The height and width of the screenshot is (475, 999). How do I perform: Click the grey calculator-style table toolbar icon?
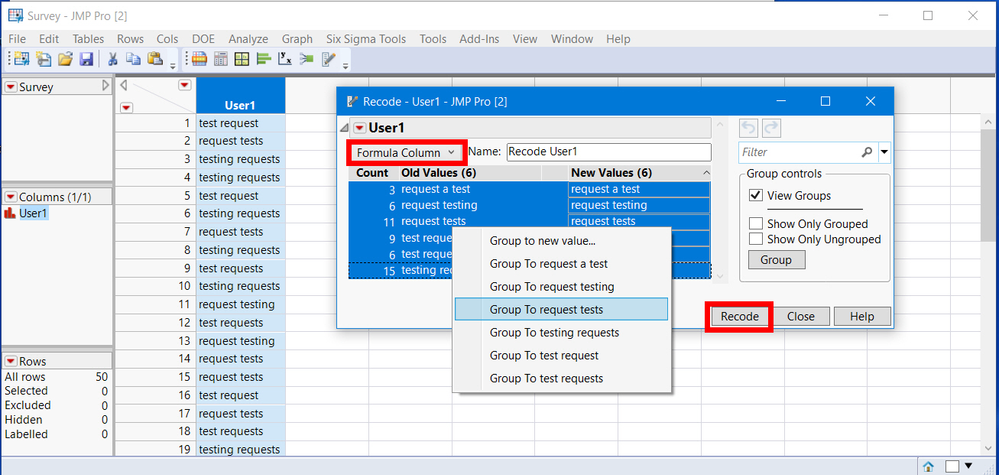pyautogui.click(x=220, y=59)
